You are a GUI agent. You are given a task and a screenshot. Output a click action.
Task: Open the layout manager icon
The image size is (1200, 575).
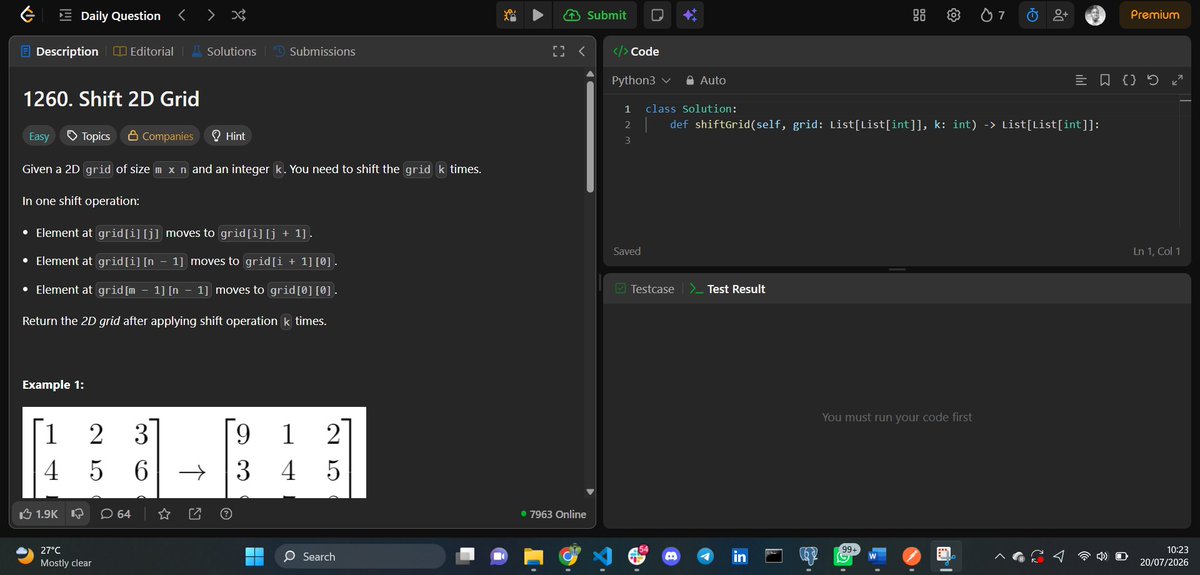point(921,15)
